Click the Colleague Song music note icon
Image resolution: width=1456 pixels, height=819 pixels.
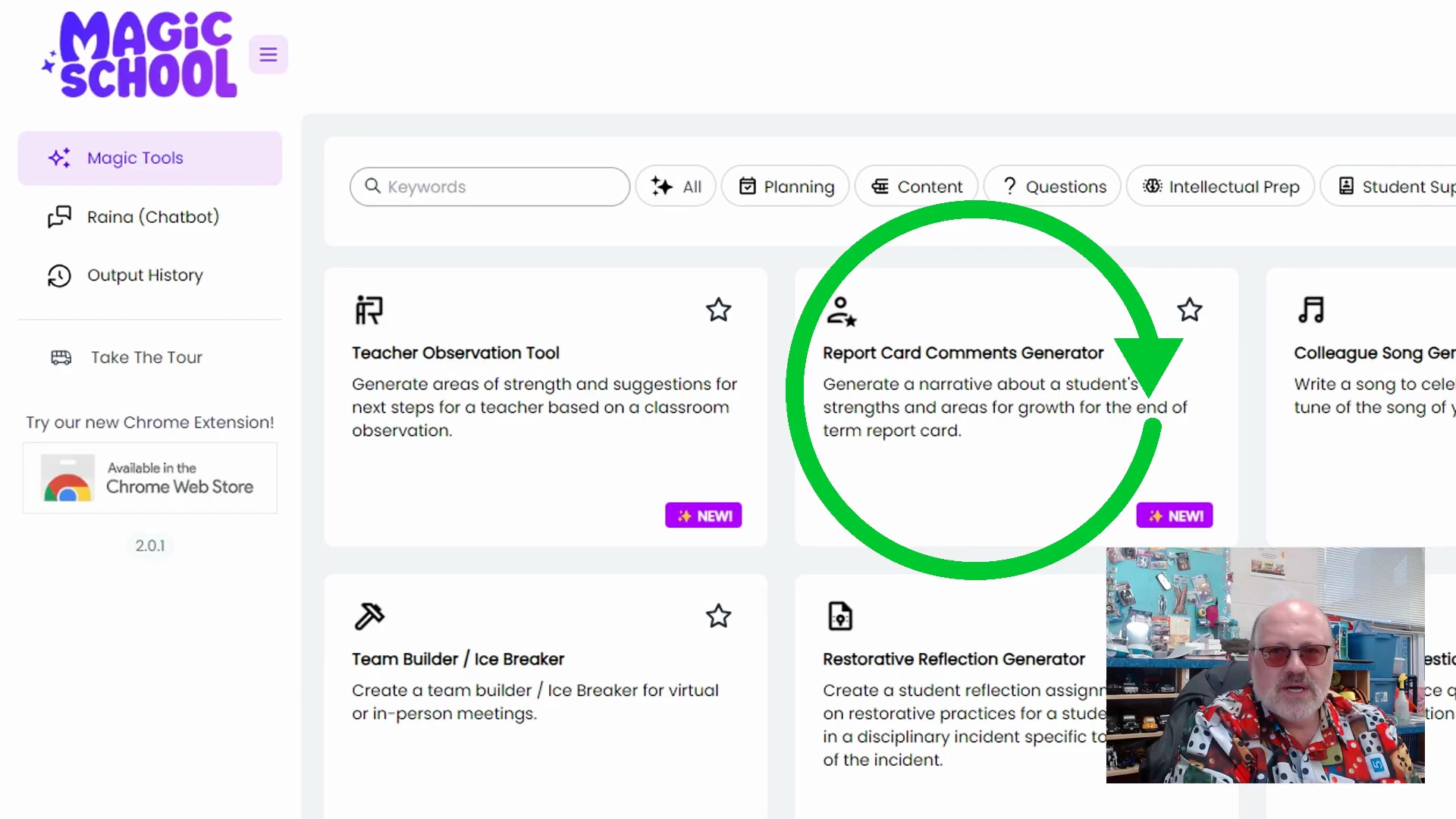pyautogui.click(x=1311, y=310)
